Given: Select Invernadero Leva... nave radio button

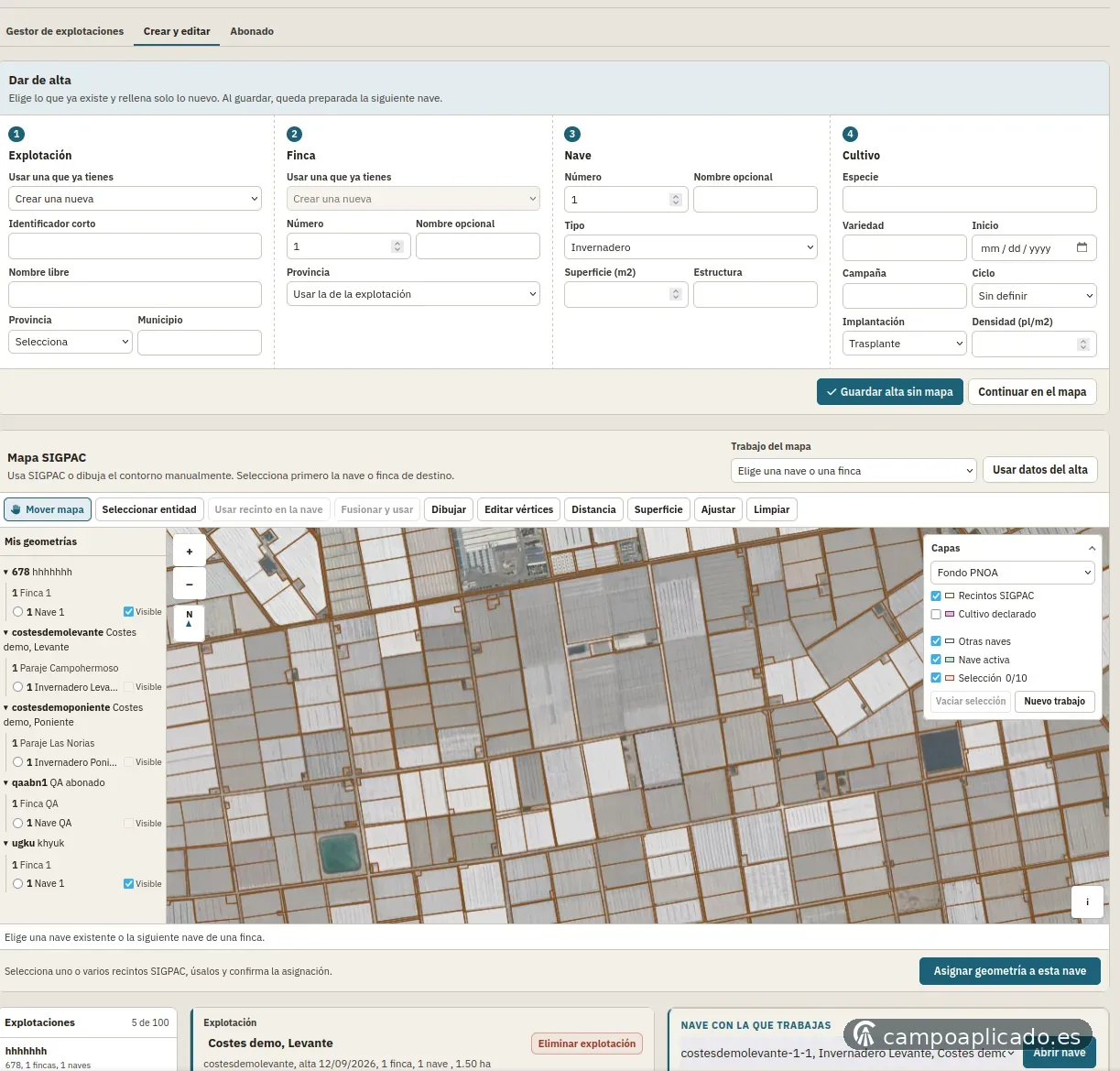Looking at the screenshot, I should point(17,687).
